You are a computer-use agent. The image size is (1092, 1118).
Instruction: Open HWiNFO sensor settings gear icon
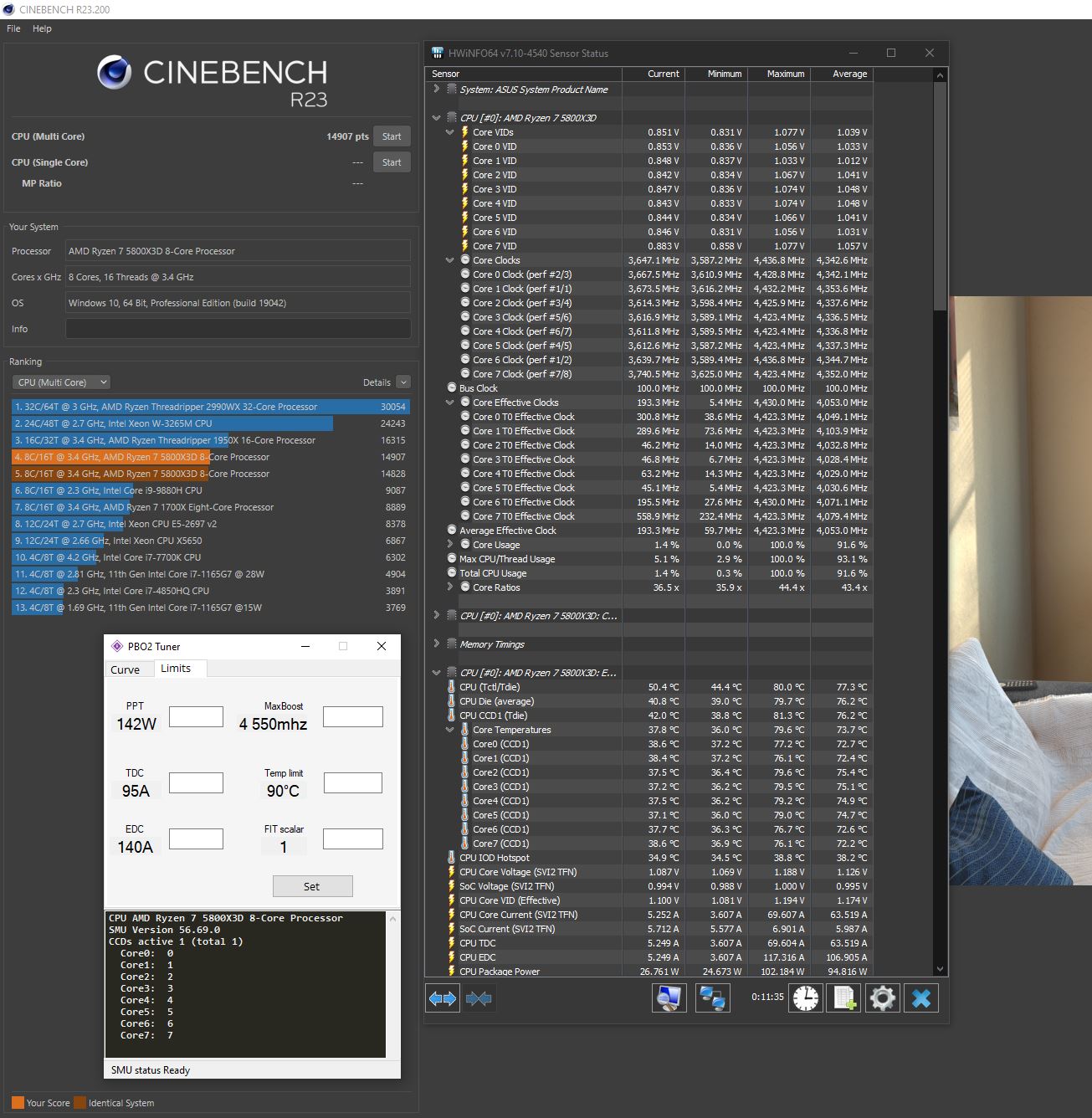[883, 997]
